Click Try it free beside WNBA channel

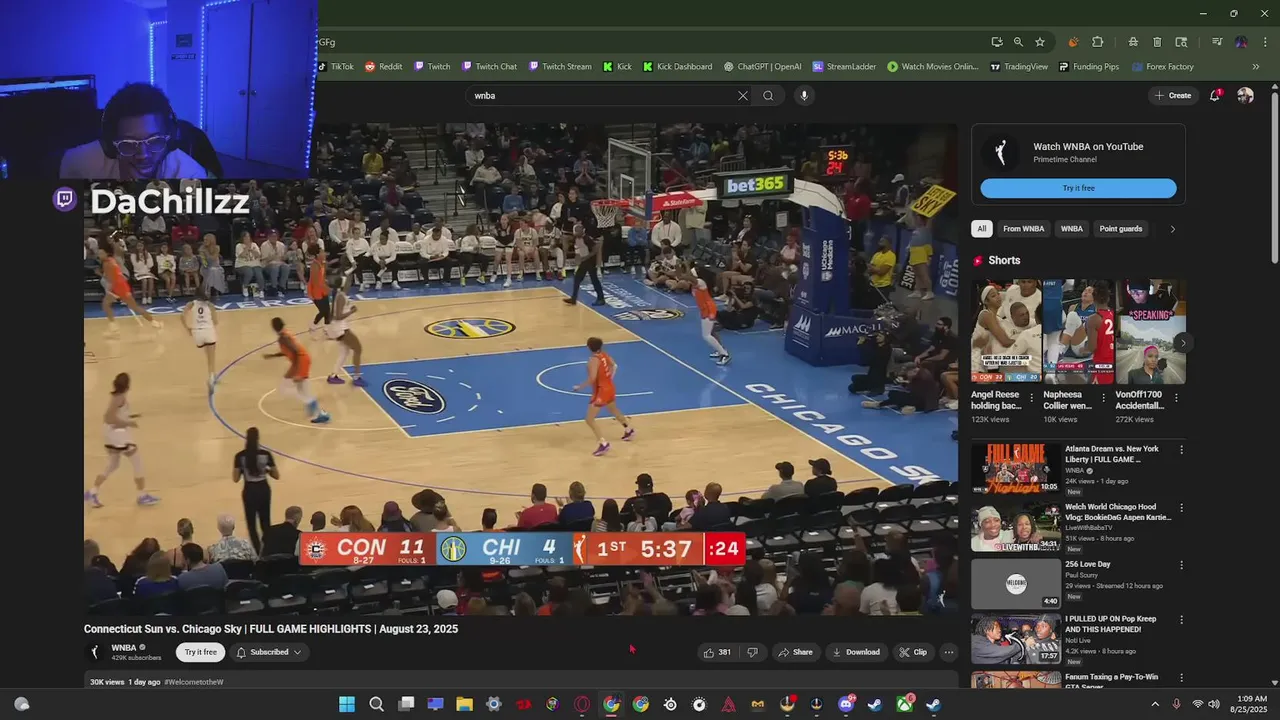click(200, 652)
